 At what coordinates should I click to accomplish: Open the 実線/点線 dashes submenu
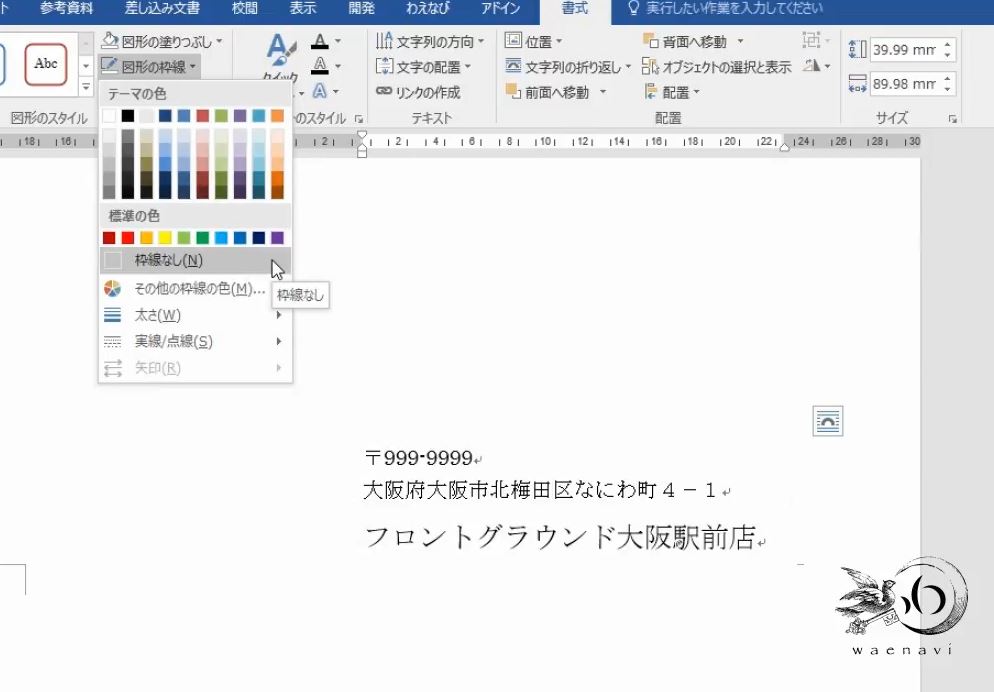coord(195,342)
